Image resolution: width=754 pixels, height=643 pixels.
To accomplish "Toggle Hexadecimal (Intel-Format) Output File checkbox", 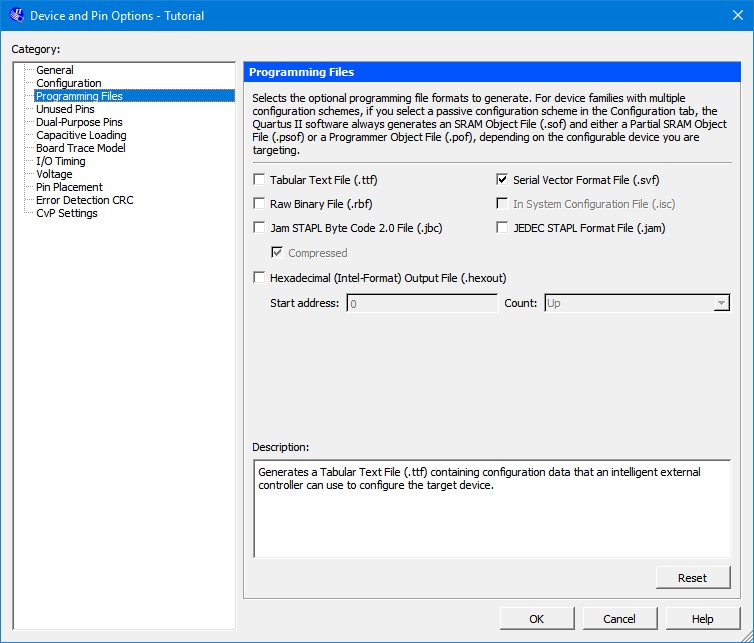I will pos(260,278).
